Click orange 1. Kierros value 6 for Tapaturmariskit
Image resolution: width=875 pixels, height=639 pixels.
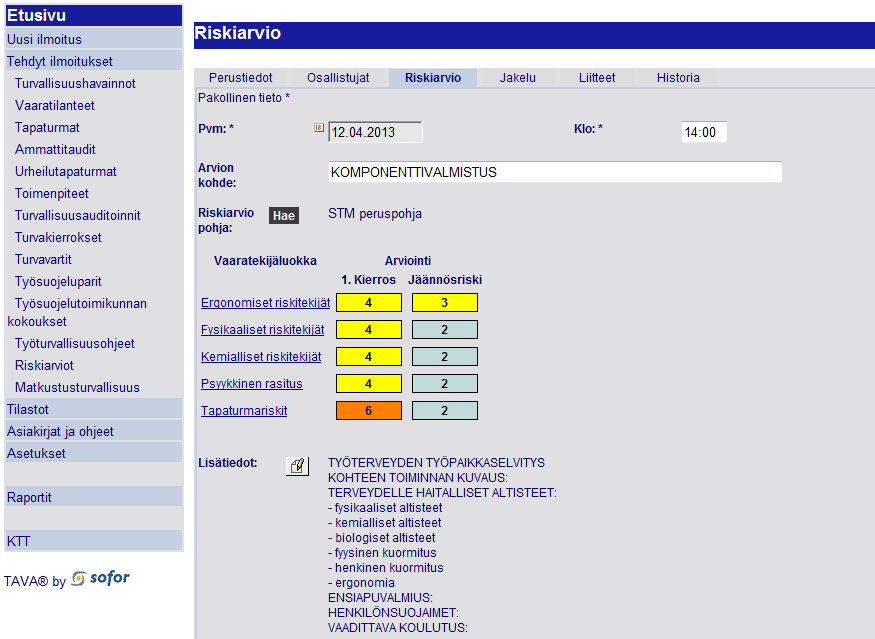369,411
